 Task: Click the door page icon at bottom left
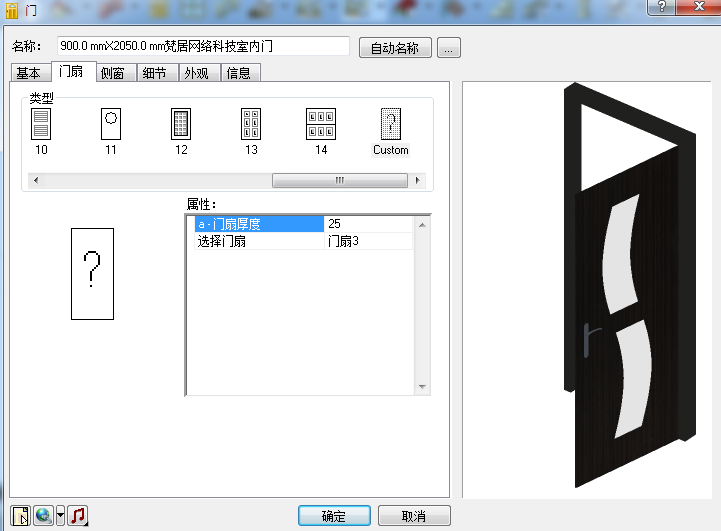pos(19,515)
